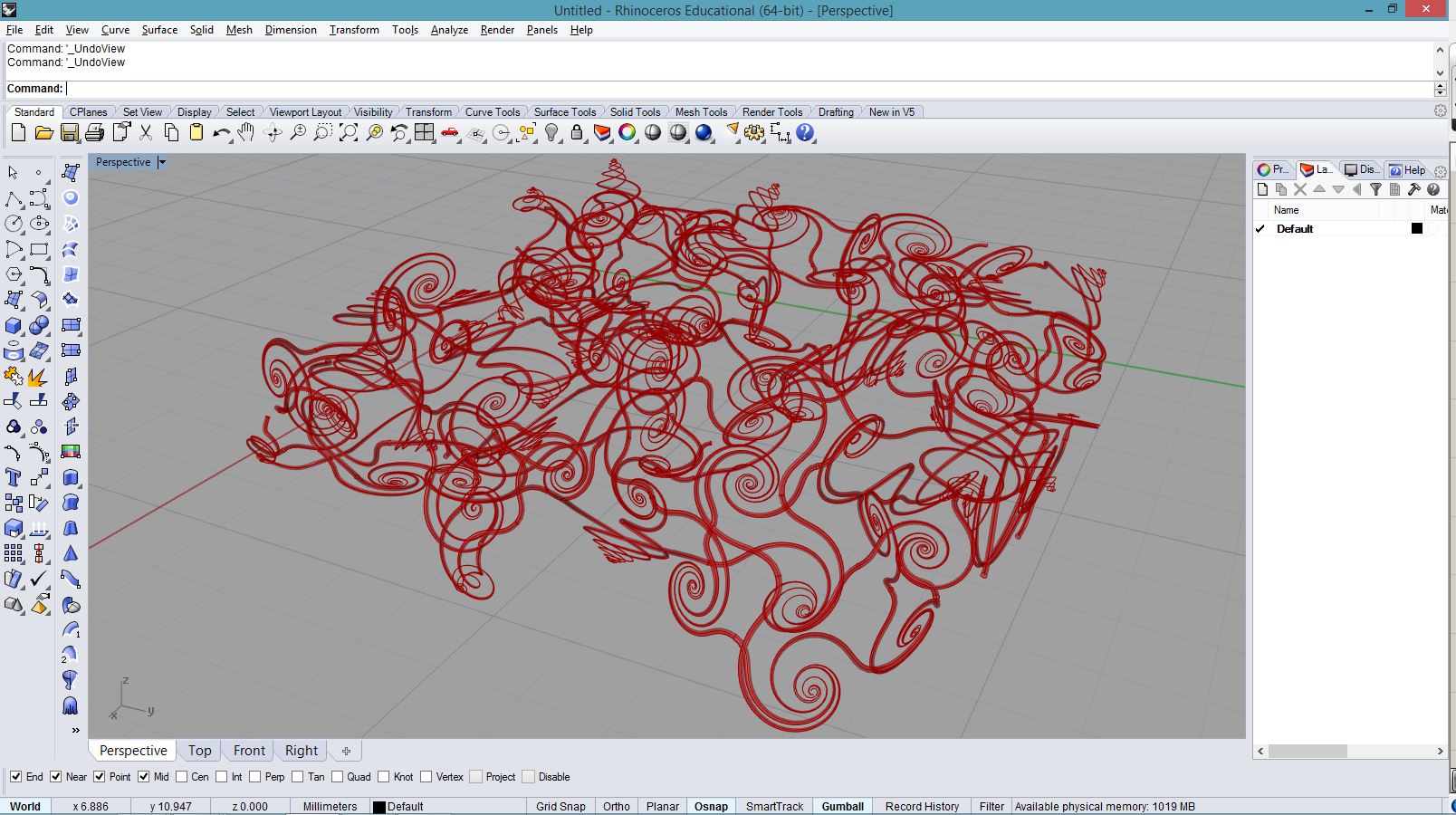Click the Default layer black color swatch
Screen dimensions: 1456x815
(1417, 229)
